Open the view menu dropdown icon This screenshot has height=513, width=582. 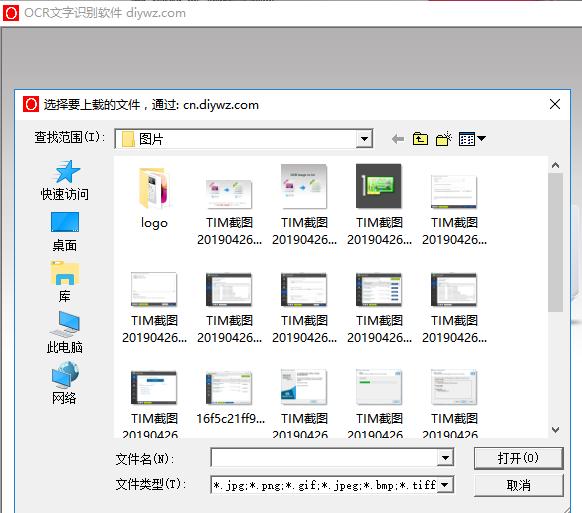pyautogui.click(x=472, y=139)
